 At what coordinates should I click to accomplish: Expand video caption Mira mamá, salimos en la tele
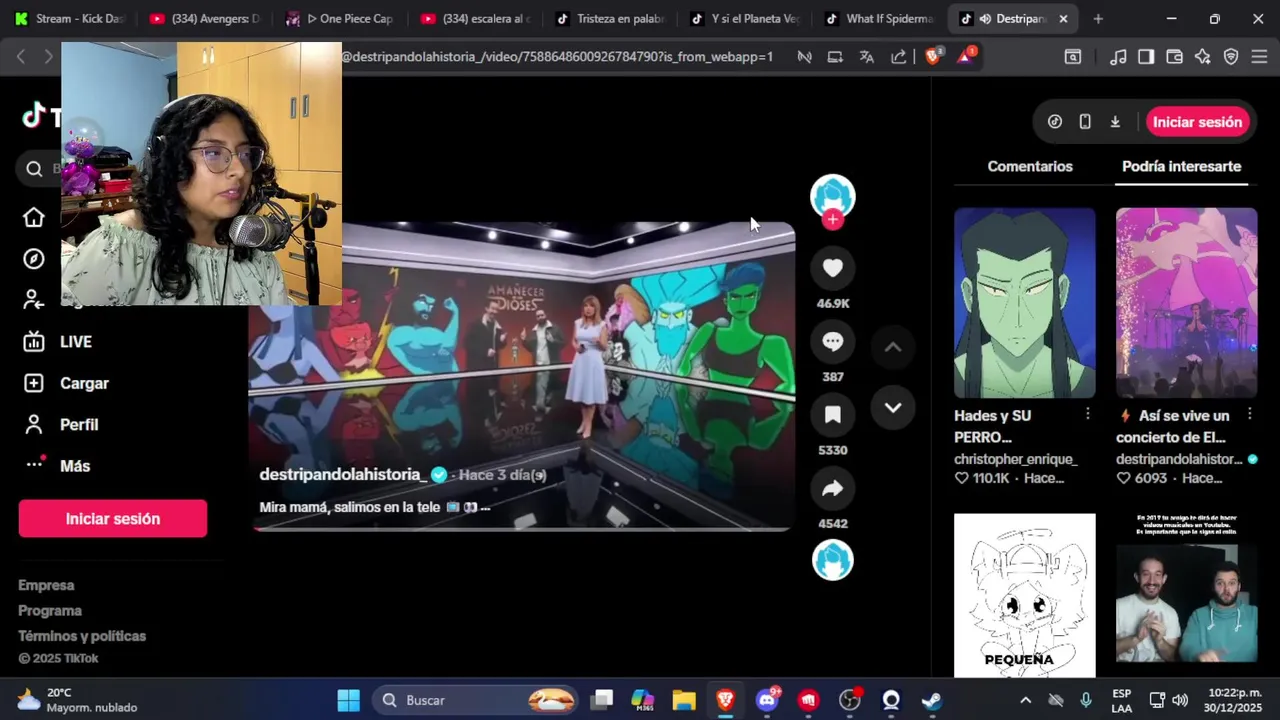click(x=375, y=507)
